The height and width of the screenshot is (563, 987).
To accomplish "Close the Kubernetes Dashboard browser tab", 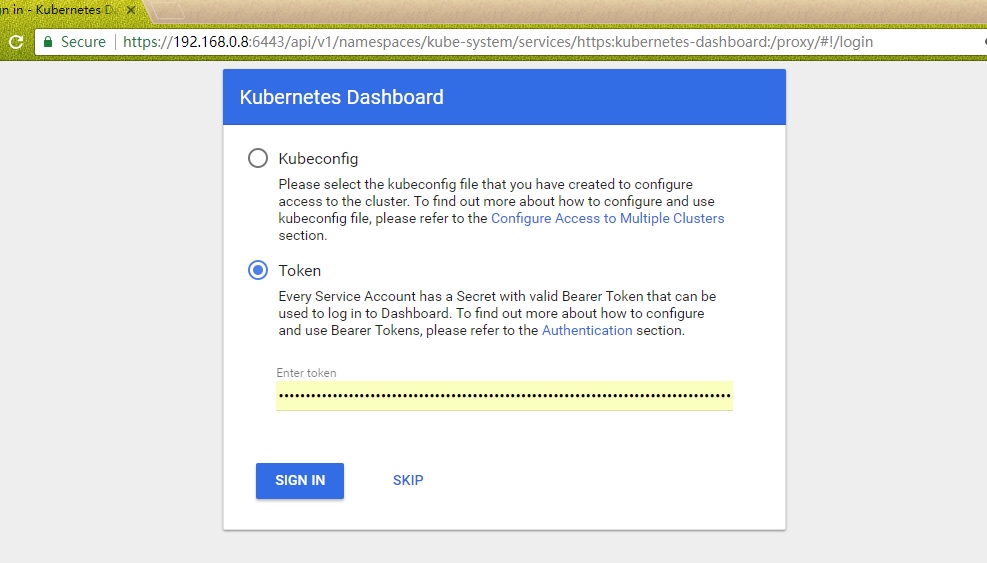I will click(x=131, y=10).
